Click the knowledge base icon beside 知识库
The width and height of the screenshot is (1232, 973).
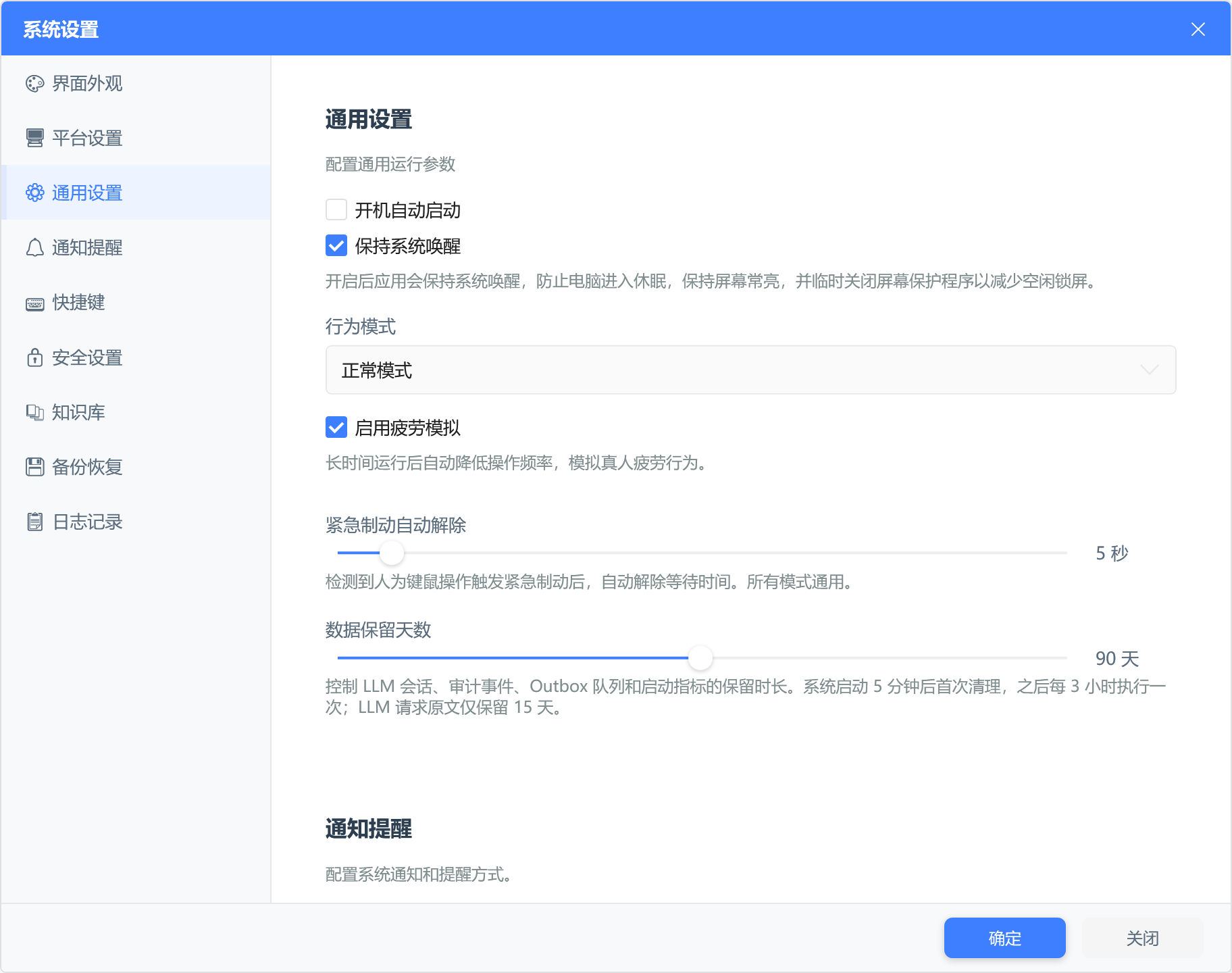click(x=34, y=412)
